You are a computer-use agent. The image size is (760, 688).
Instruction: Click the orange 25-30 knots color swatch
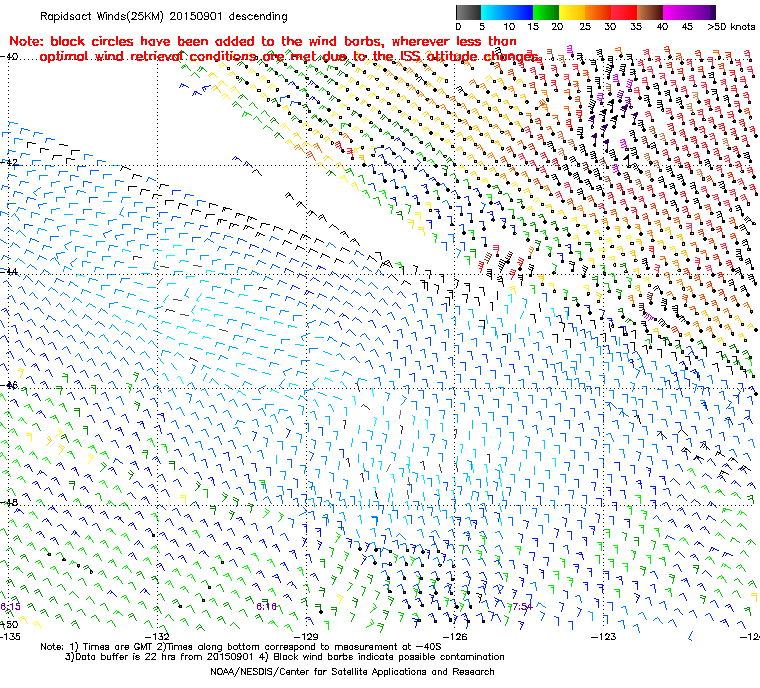pyautogui.click(x=598, y=12)
